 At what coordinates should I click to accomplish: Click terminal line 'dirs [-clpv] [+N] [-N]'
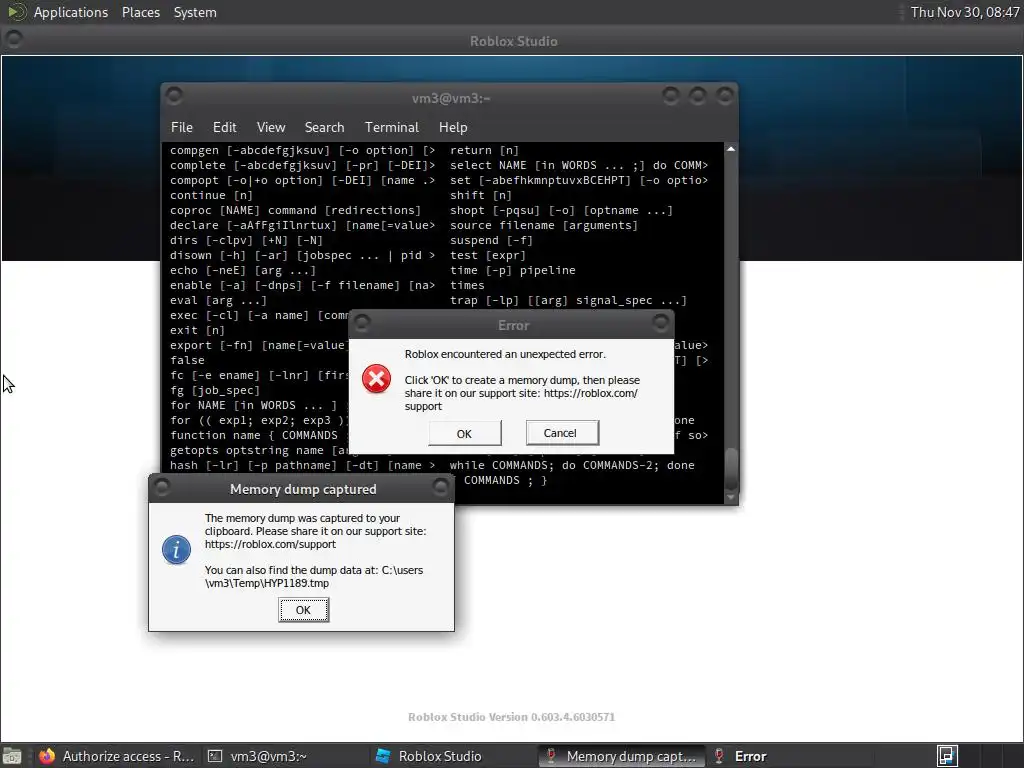[246, 240]
